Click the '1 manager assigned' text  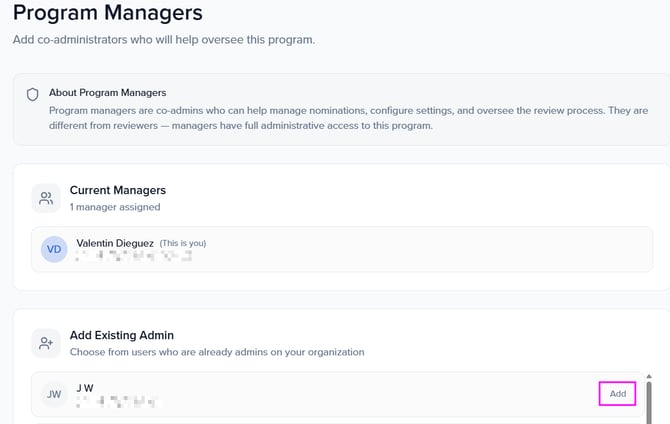pos(114,207)
